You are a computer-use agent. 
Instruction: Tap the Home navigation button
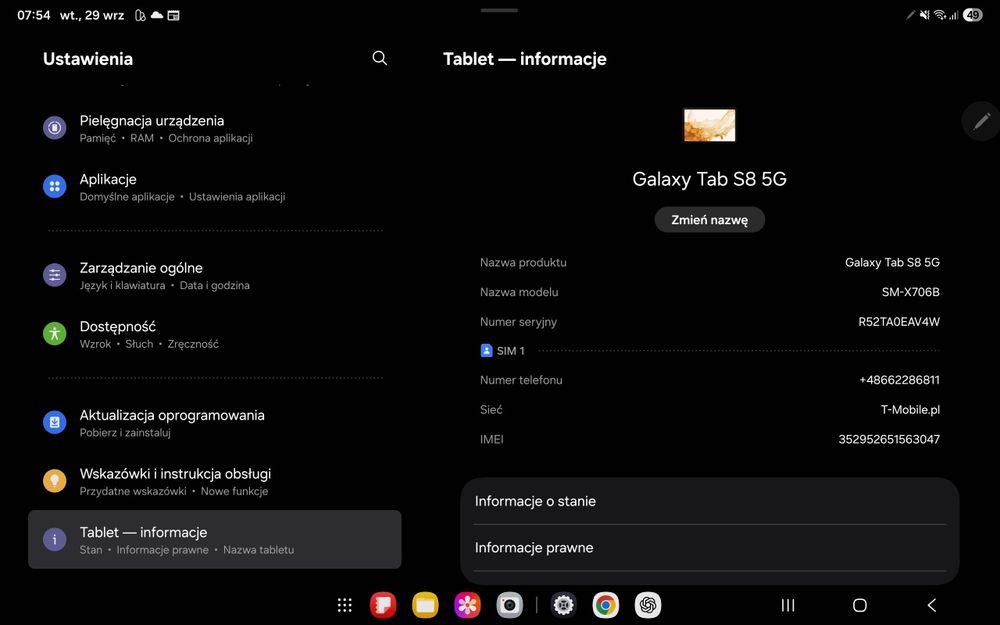point(860,605)
